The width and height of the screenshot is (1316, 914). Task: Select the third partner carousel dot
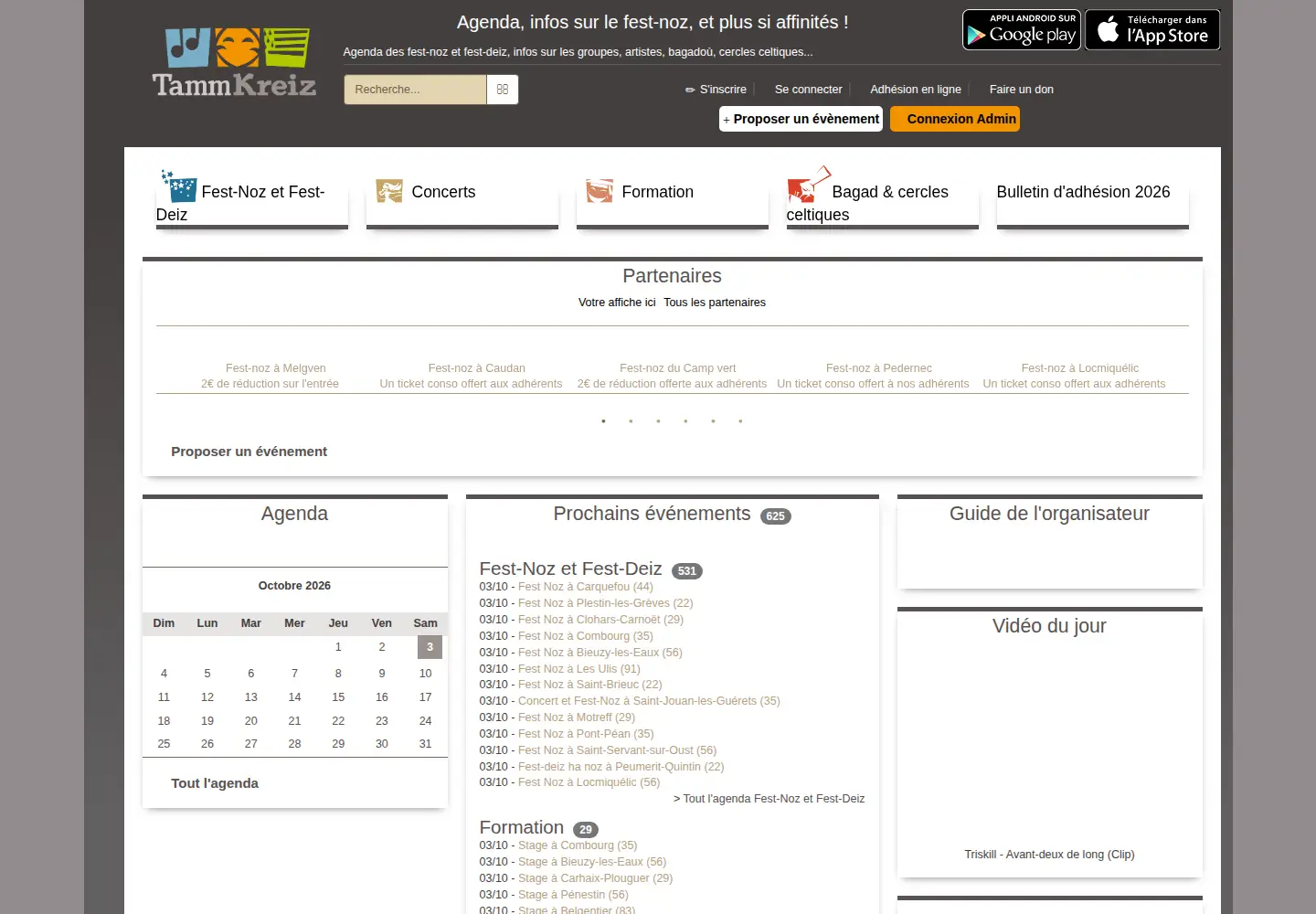(x=658, y=421)
